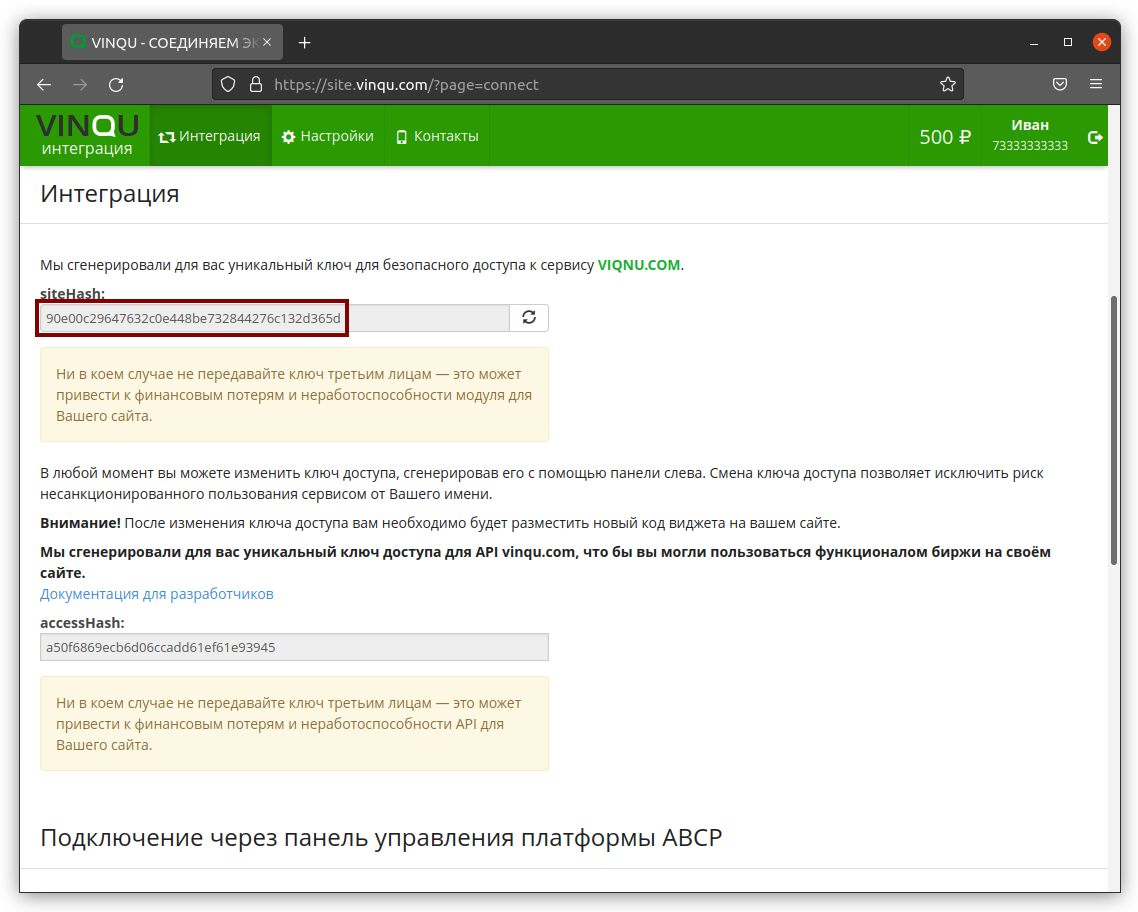1138x912 pixels.
Task: Click the padlock site security icon
Action: (x=255, y=85)
